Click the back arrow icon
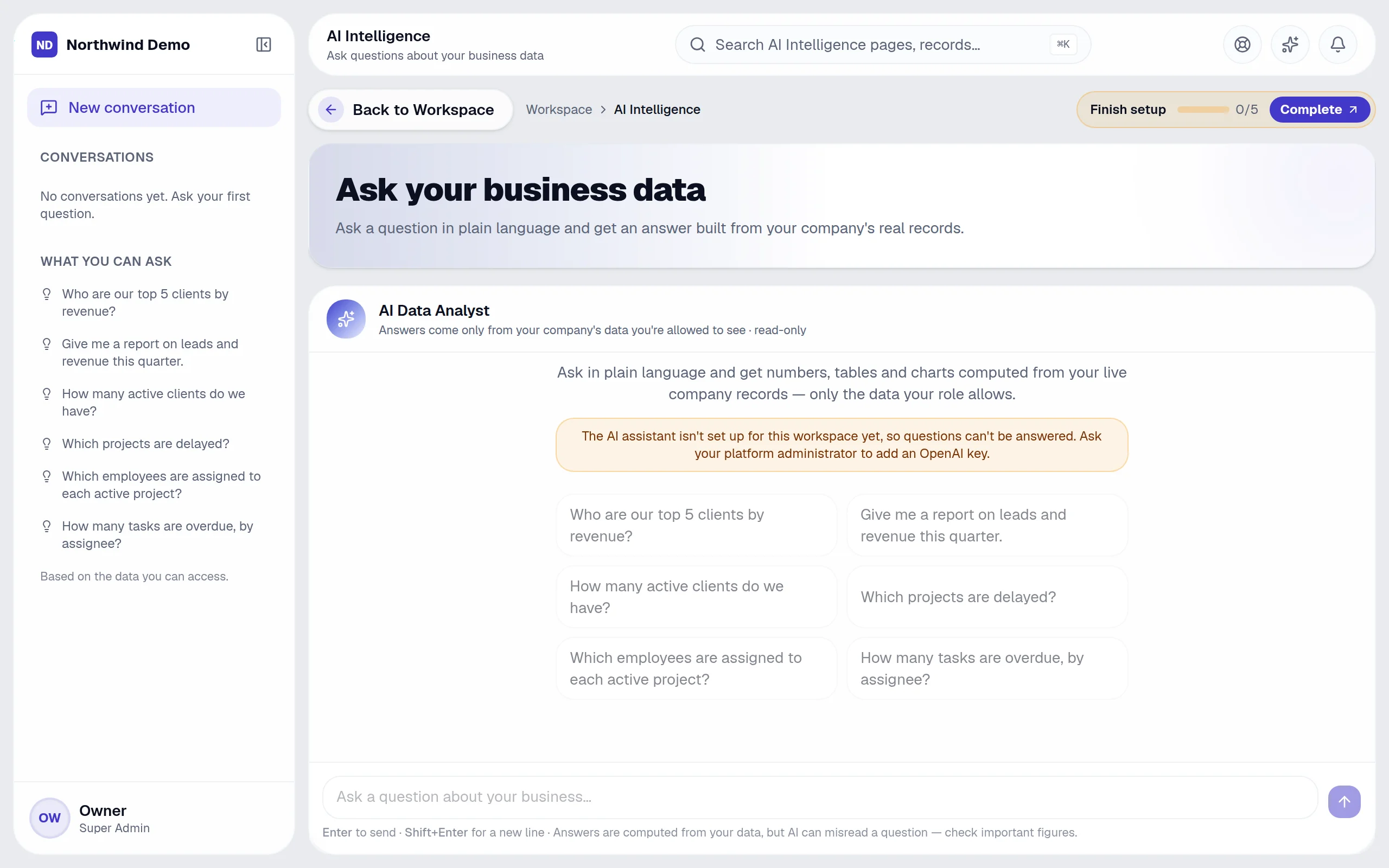 [331, 109]
